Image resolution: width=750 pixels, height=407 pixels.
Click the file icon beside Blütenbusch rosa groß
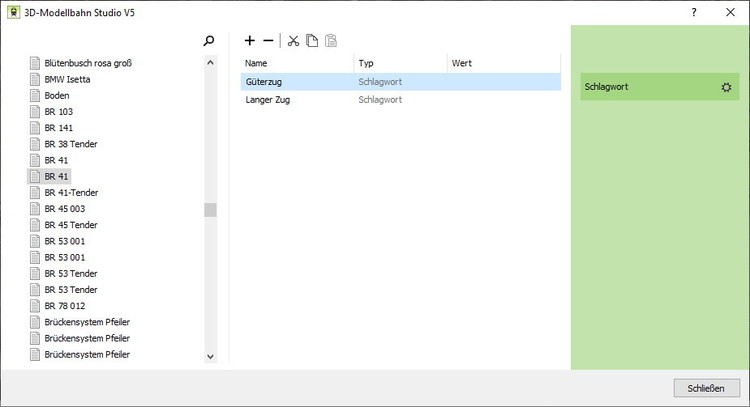35,63
